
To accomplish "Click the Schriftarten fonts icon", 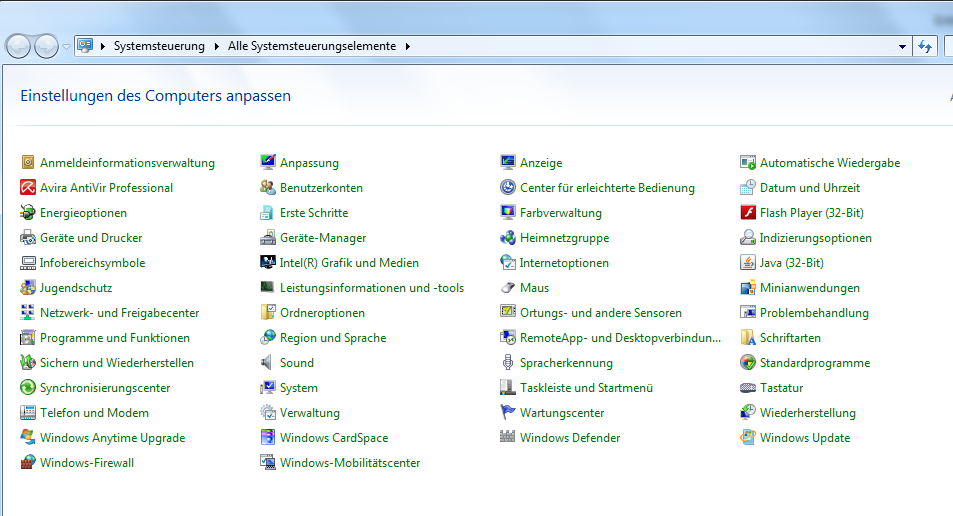I will pyautogui.click(x=748, y=337).
